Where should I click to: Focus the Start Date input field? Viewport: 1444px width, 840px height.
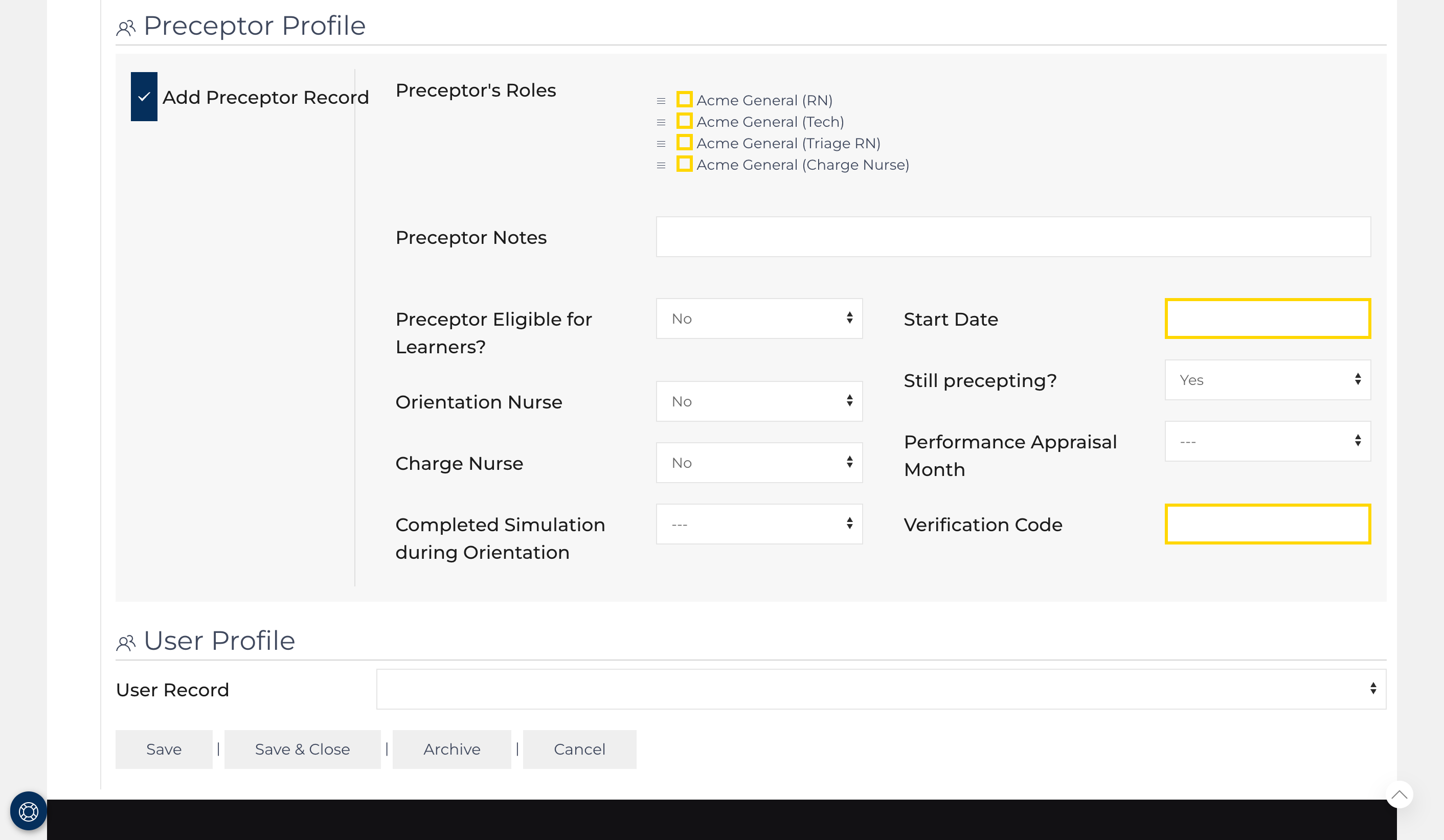[1267, 319]
